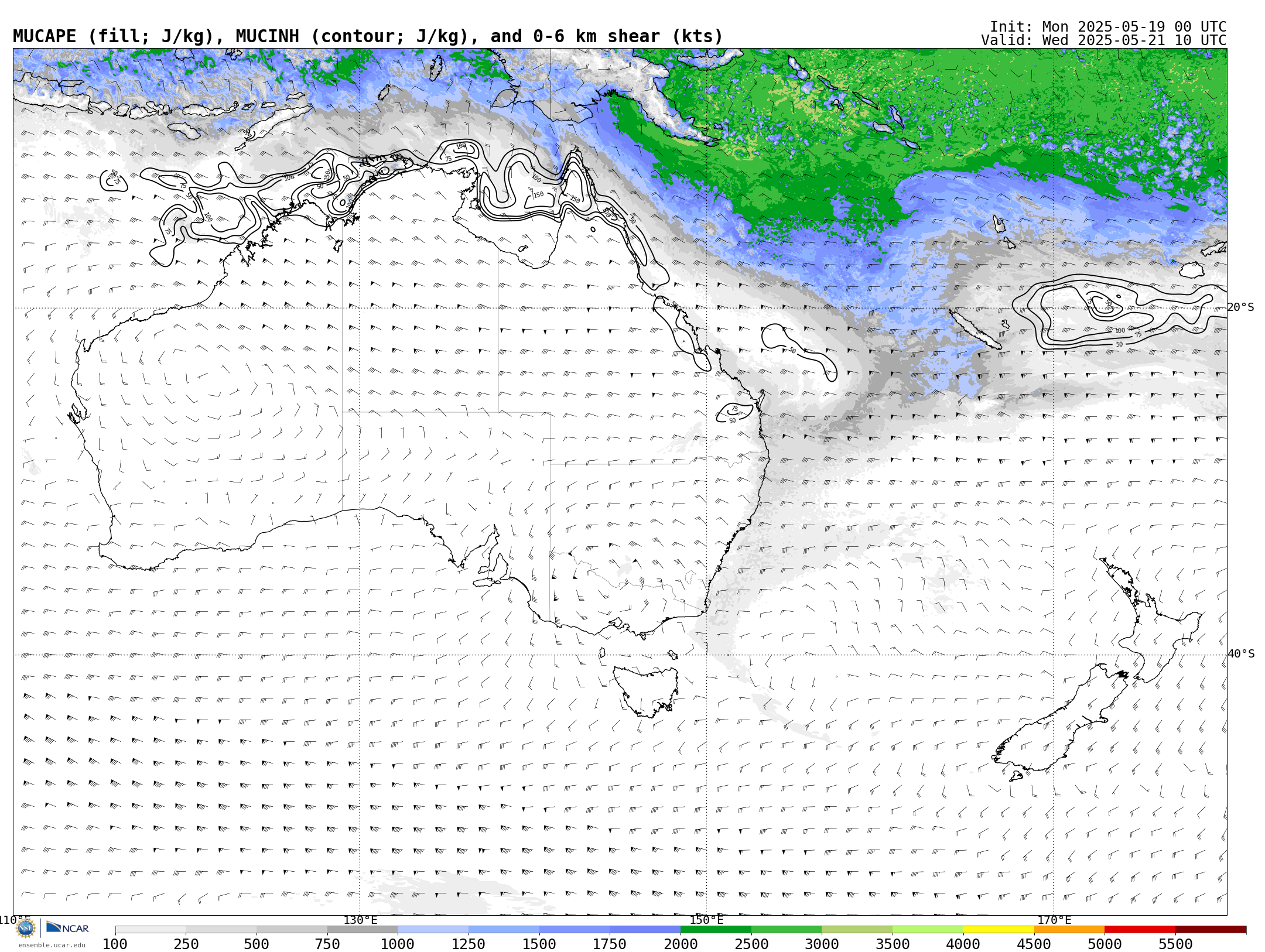Pick the deep blue 1750–2000 colorbar swatch

coord(645,930)
